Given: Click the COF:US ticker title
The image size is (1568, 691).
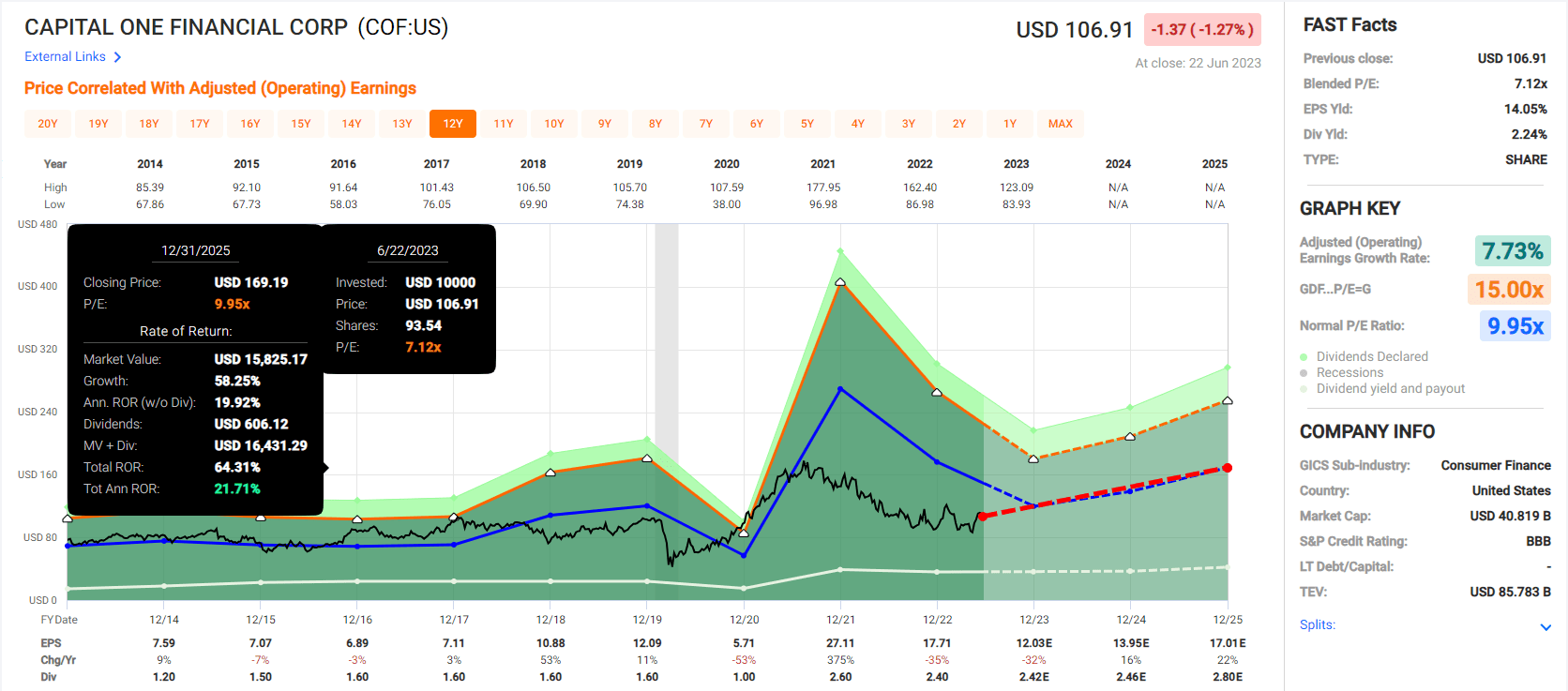Looking at the screenshot, I should [403, 27].
